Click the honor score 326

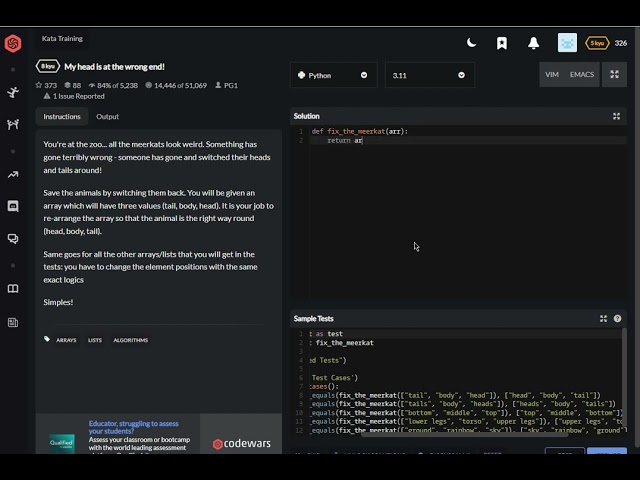[x=621, y=43]
